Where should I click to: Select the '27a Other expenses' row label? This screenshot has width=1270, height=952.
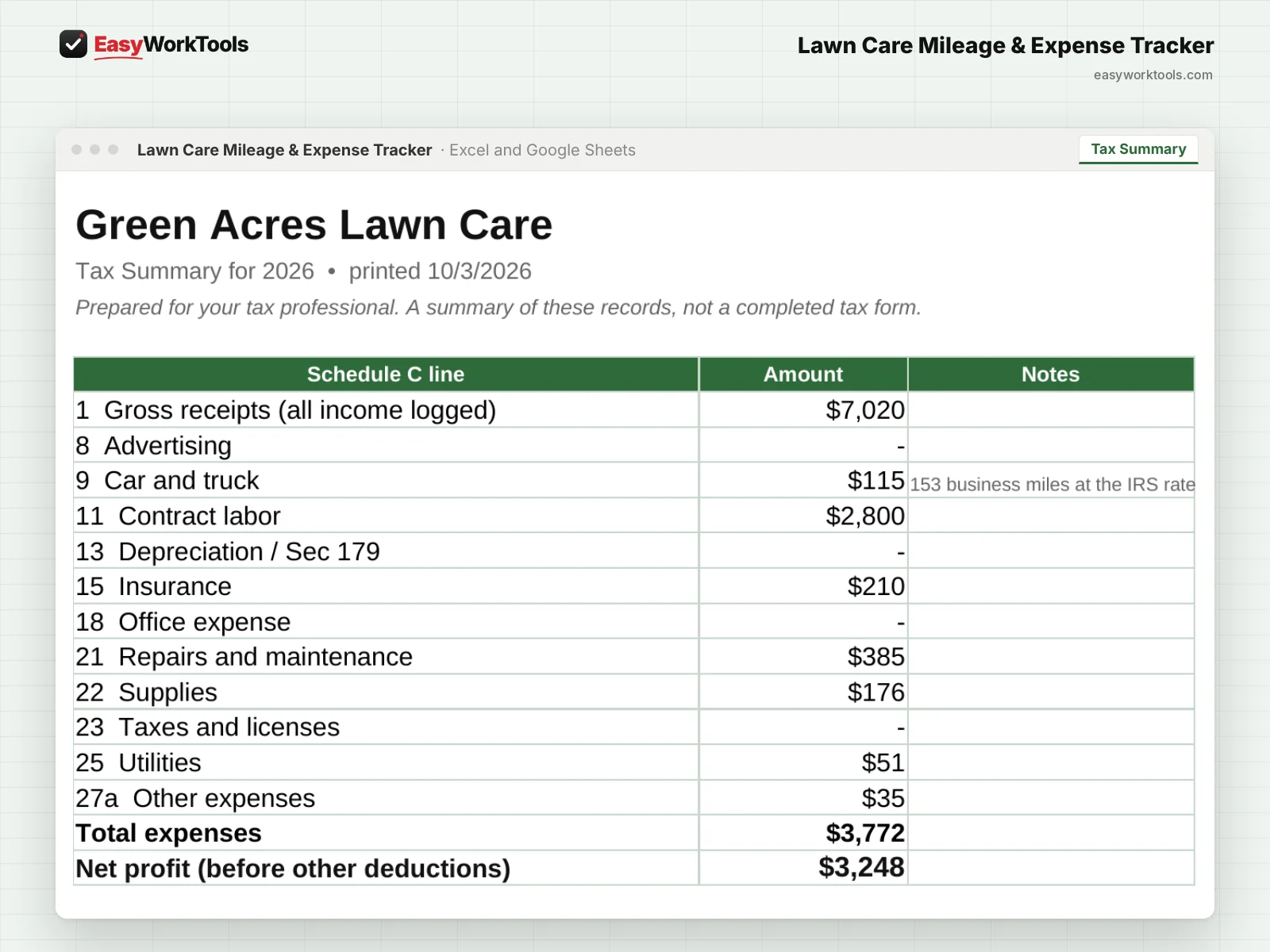195,798
